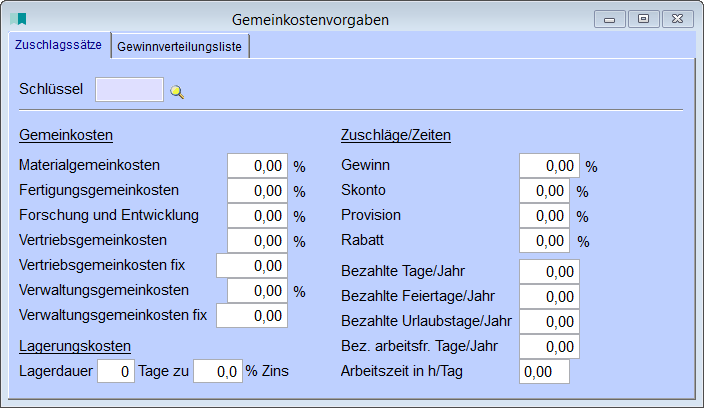Edit the Zins percentage field
This screenshot has width=704, height=408.
(218, 371)
